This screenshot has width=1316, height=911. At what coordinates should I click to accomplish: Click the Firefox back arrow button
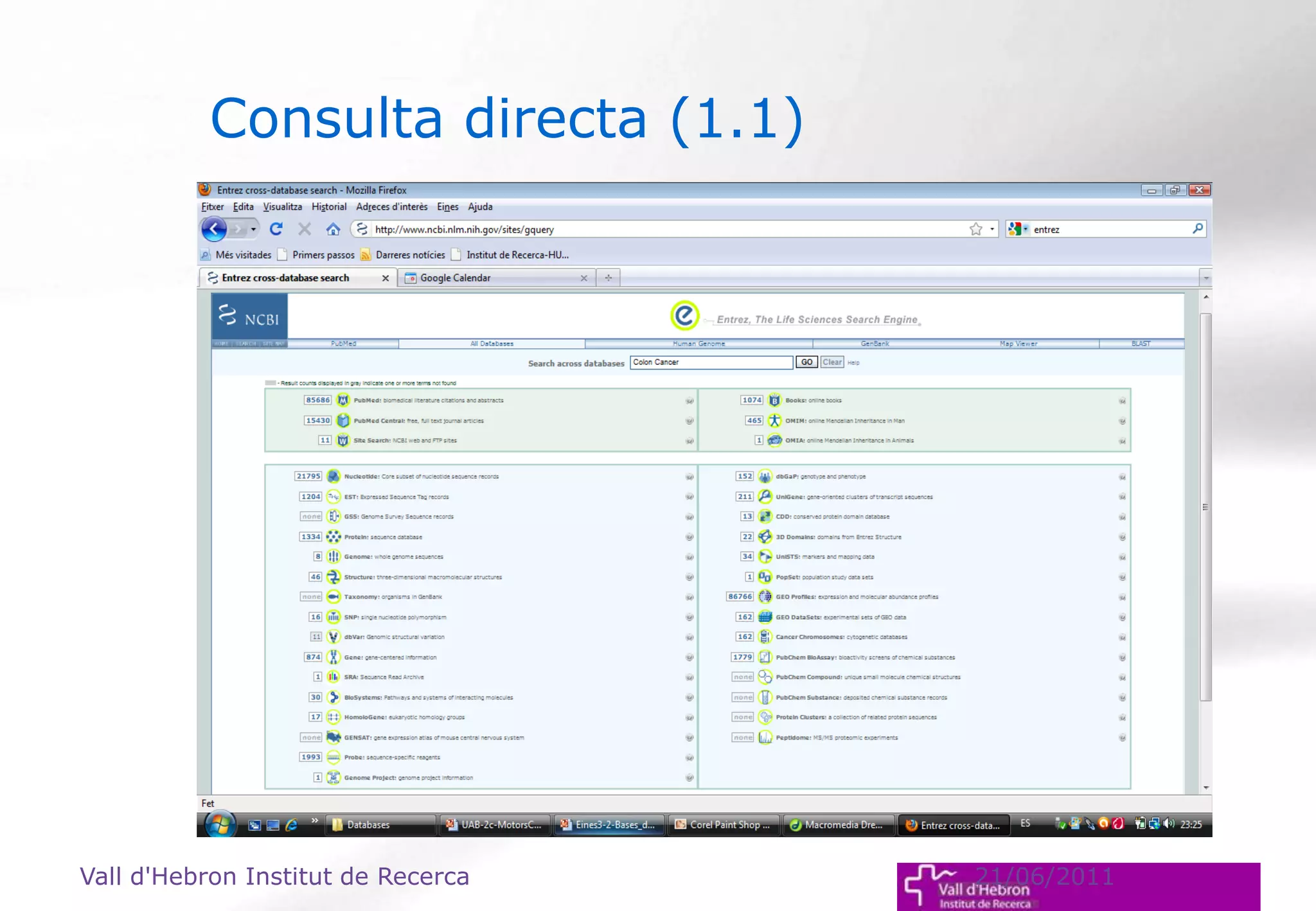tap(214, 229)
